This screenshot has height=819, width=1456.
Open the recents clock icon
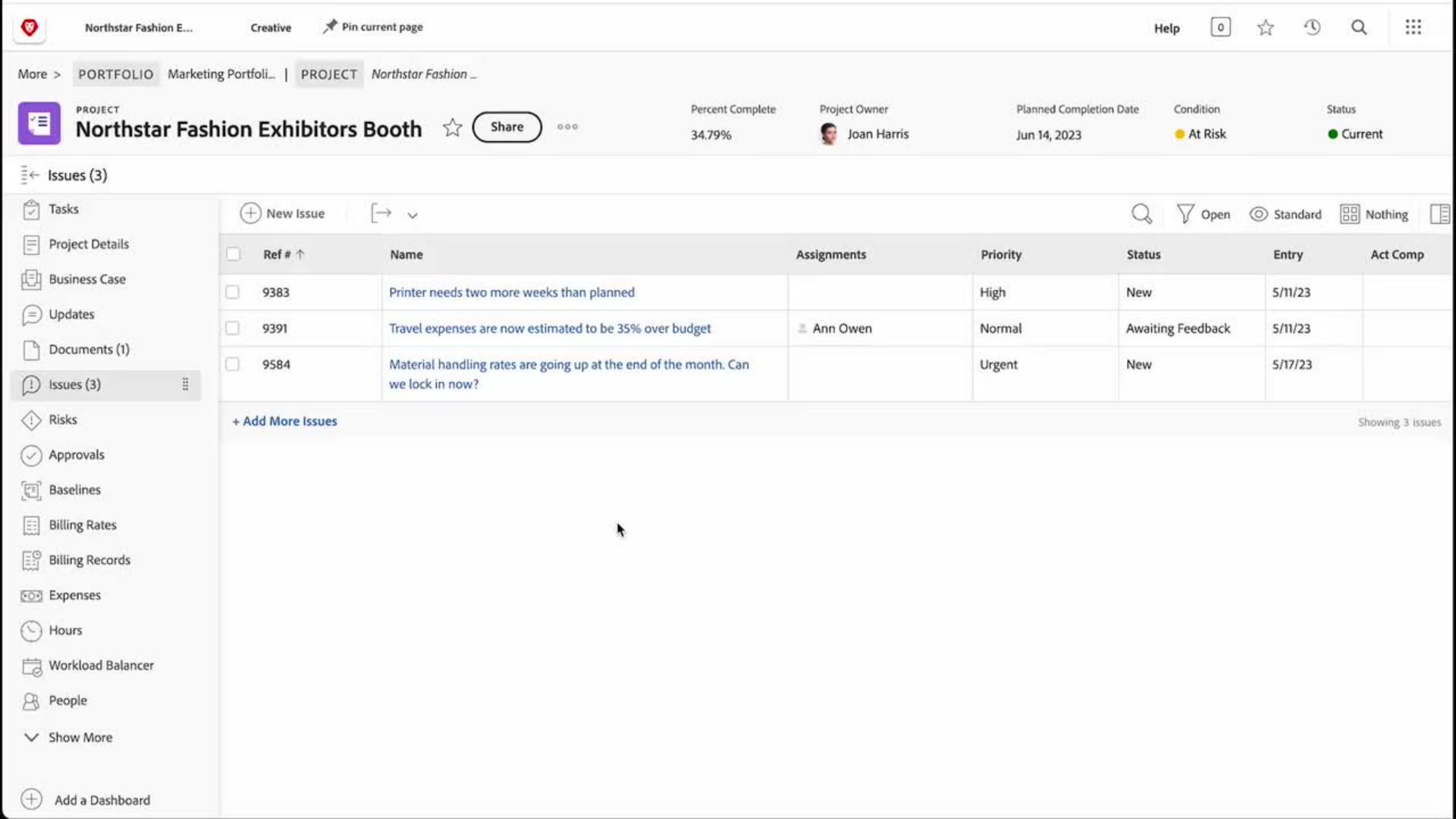click(1312, 27)
